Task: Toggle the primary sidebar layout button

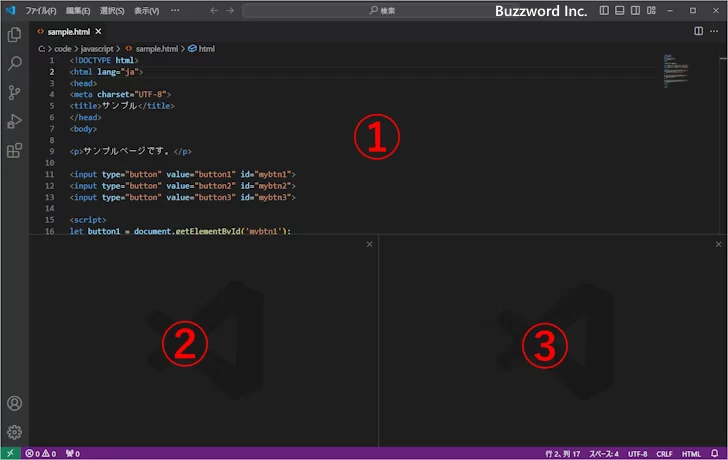Action: [x=604, y=10]
